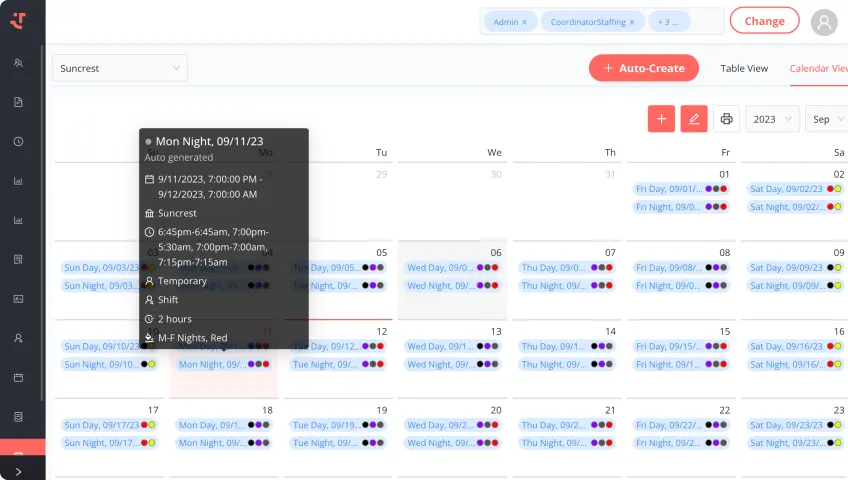
Task: Open Sat Day, 09/09/23 shift
Action: [x=795, y=268]
